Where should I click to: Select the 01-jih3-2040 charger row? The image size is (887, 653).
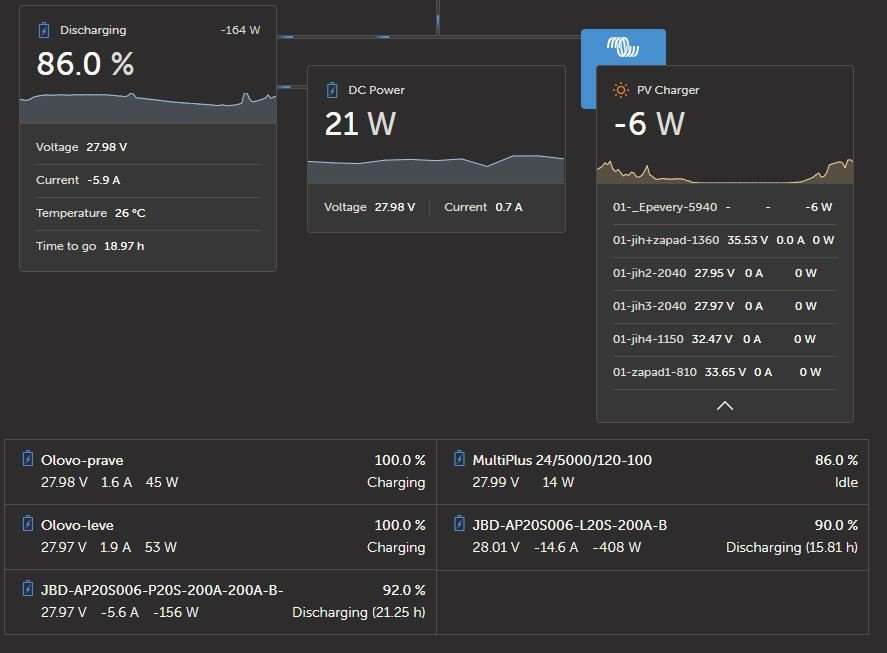pyautogui.click(x=725, y=306)
